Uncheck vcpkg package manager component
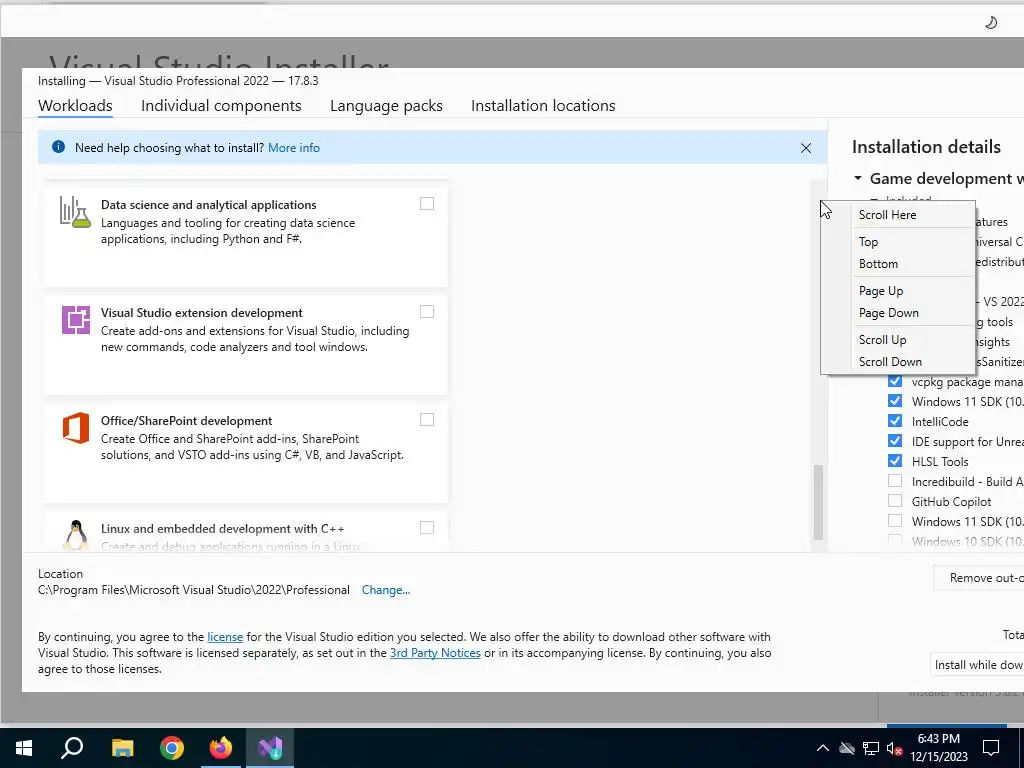Image resolution: width=1024 pixels, height=768 pixels. click(895, 381)
